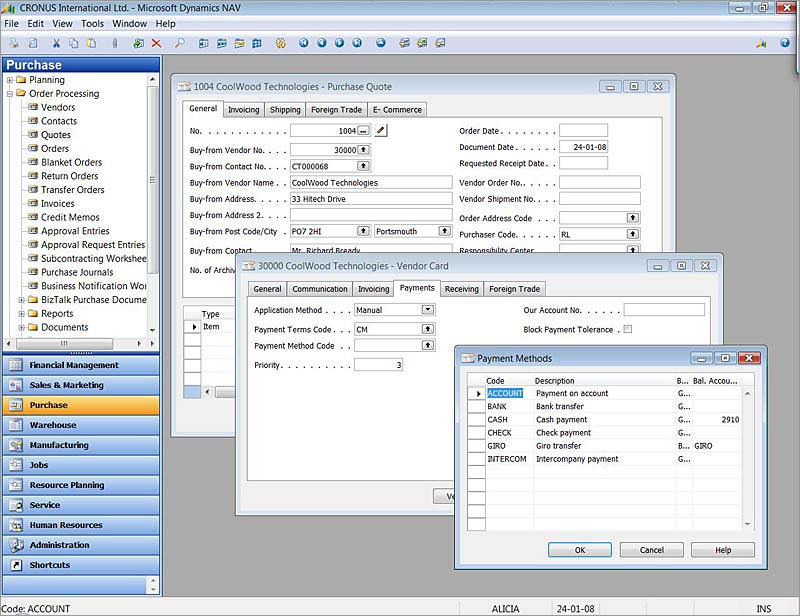The width and height of the screenshot is (800, 616).
Task: Collapse the Order Processing folder
Action: [9, 94]
